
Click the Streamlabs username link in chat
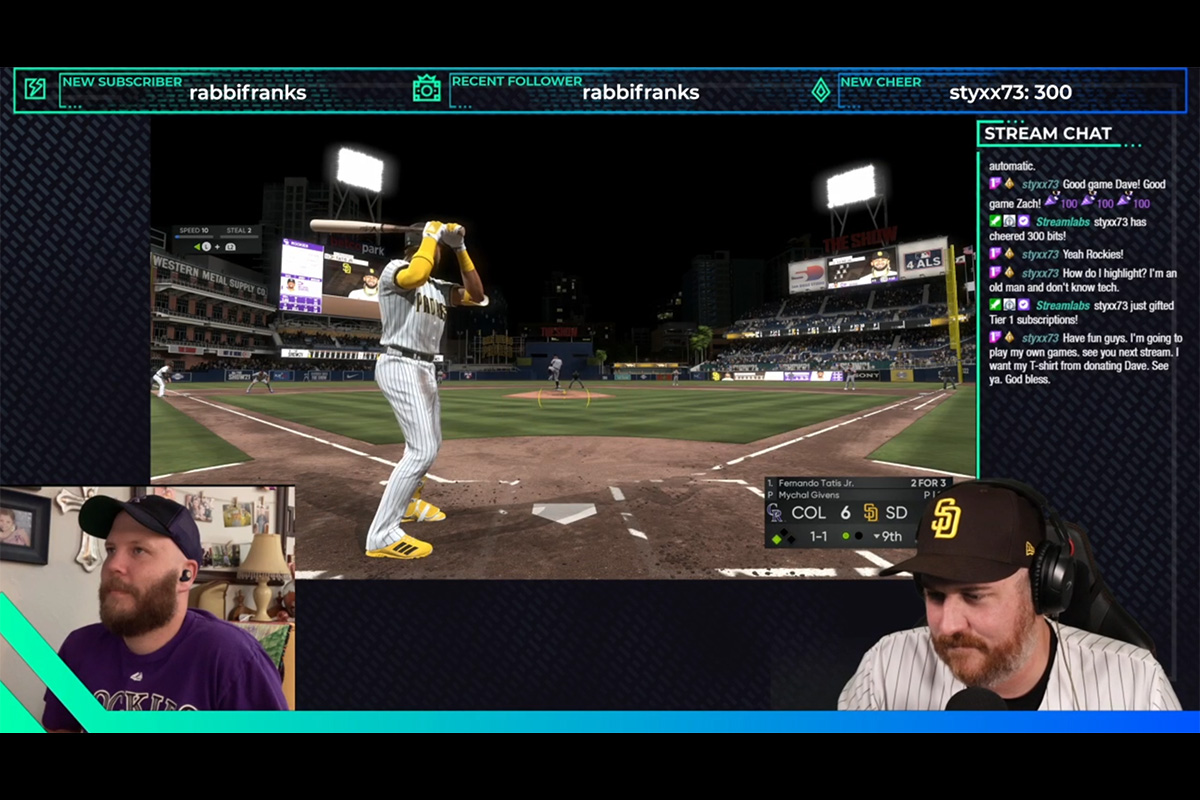click(x=1063, y=222)
